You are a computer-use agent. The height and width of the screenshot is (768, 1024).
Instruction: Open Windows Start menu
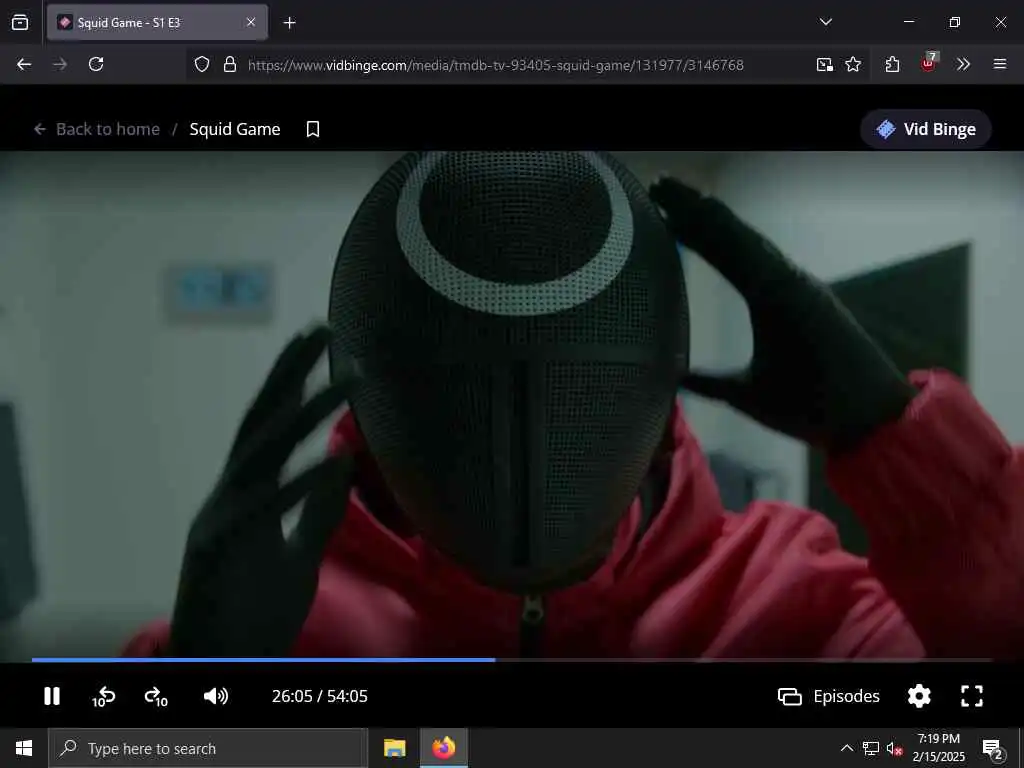click(24, 748)
